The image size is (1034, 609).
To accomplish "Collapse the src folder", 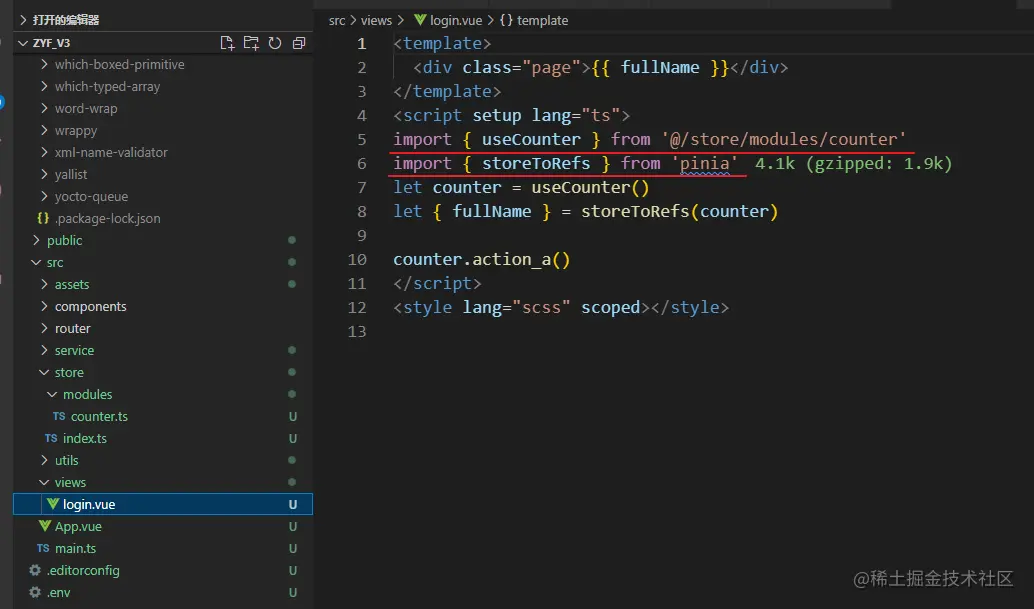I will point(36,262).
